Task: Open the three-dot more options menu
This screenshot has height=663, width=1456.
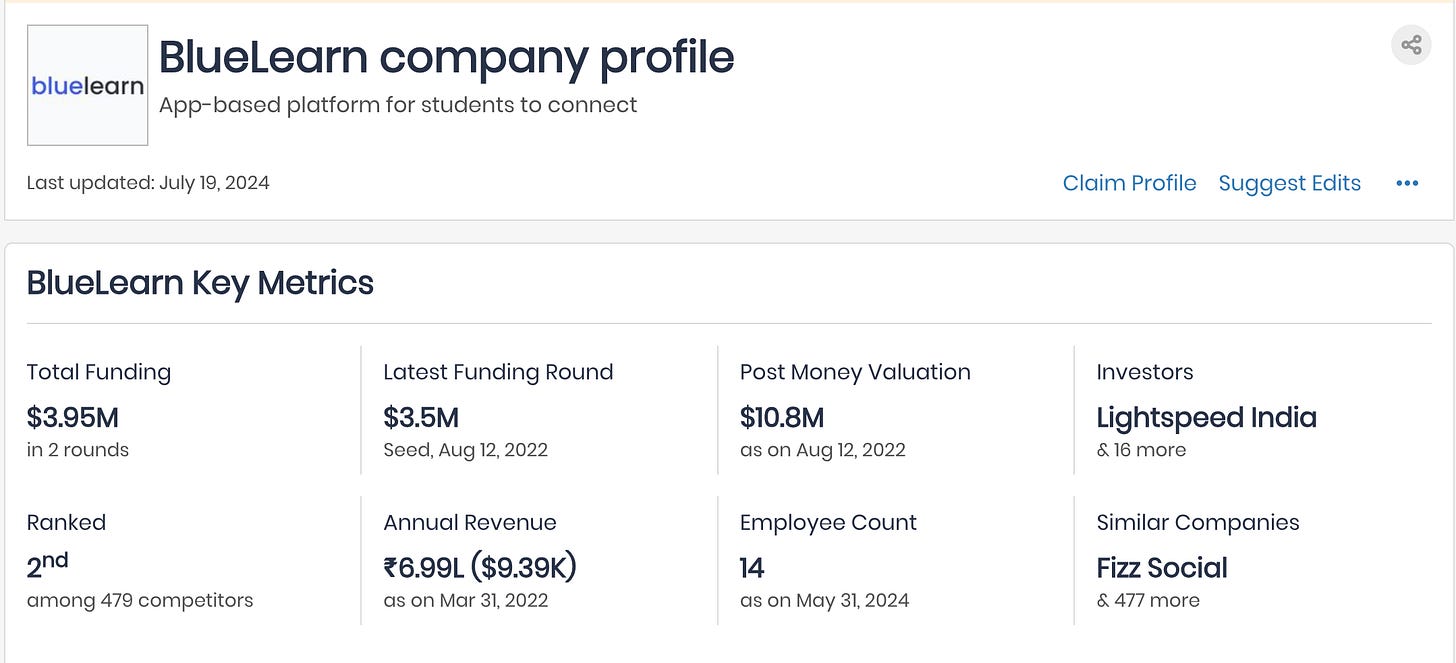Action: point(1407,183)
